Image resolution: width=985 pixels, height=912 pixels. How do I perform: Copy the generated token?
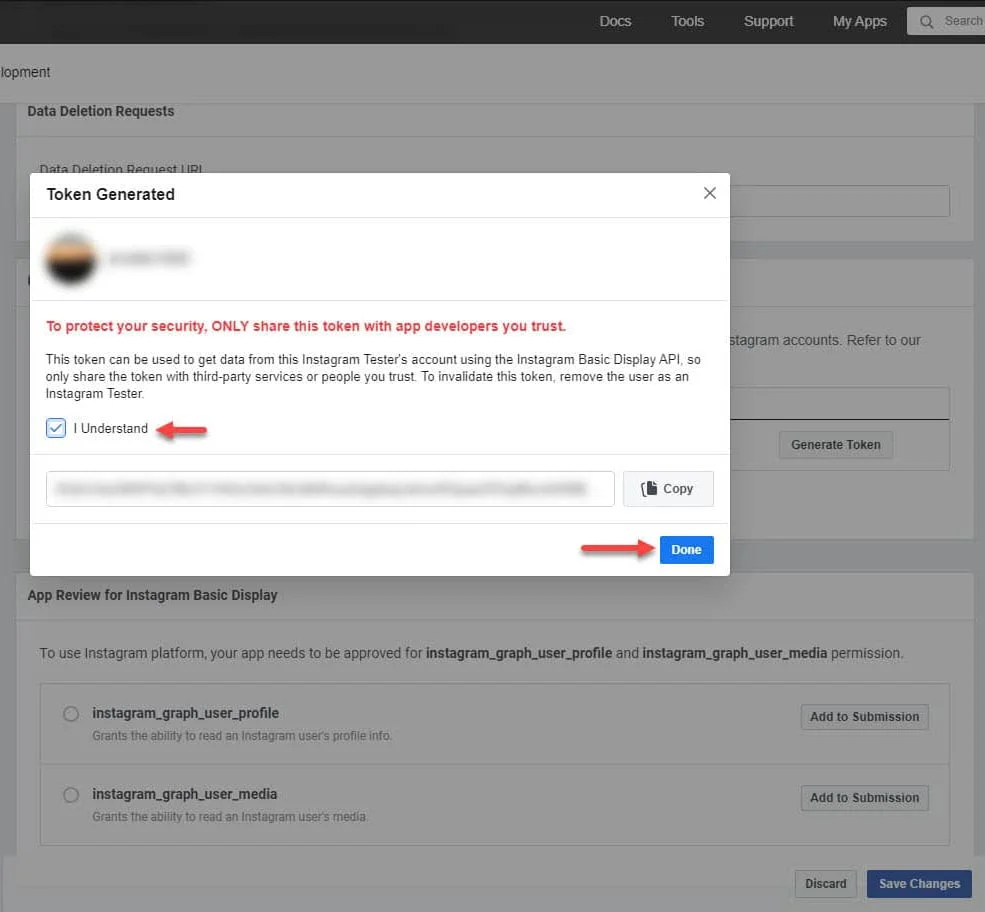pos(668,489)
